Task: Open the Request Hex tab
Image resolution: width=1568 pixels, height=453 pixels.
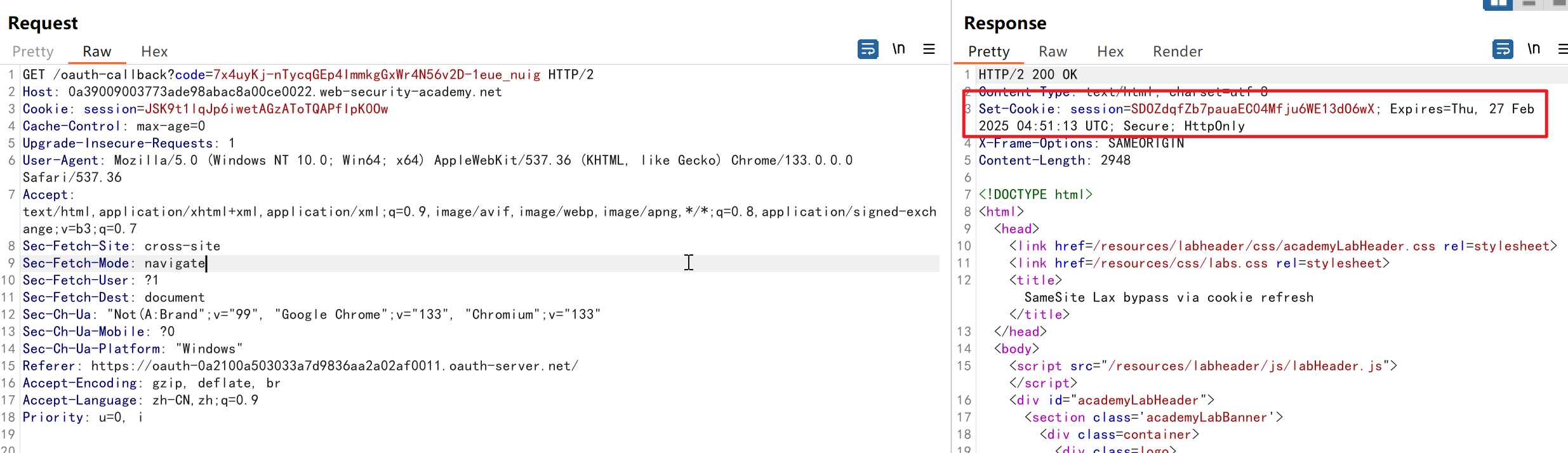Action: pyautogui.click(x=154, y=51)
